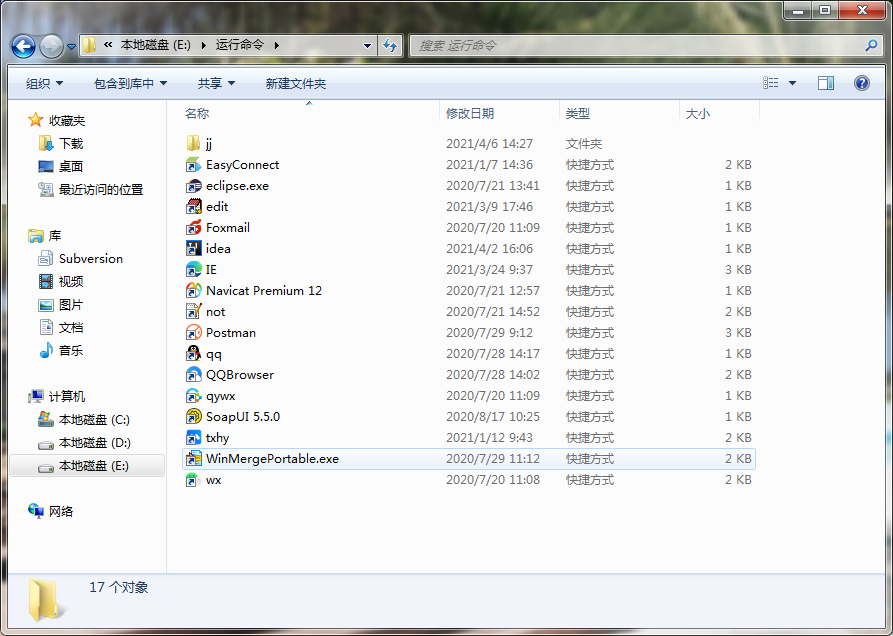The width and height of the screenshot is (893, 636).
Task: Click the edit shortcut icon
Action: (194, 207)
